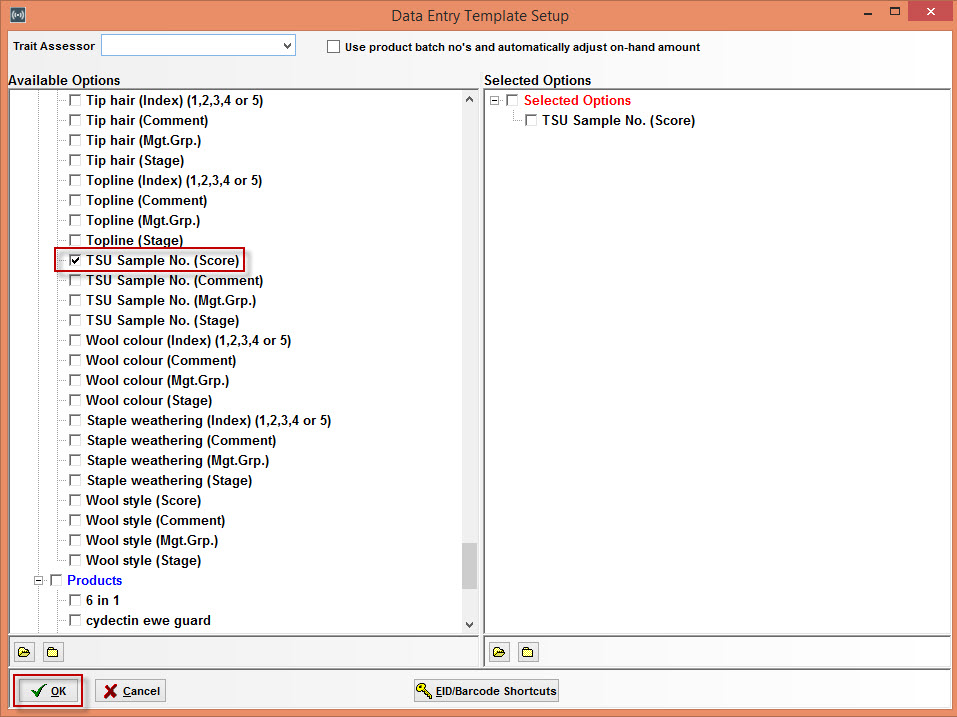
Task: Collapse the Selected Options tree node
Action: [x=494, y=100]
